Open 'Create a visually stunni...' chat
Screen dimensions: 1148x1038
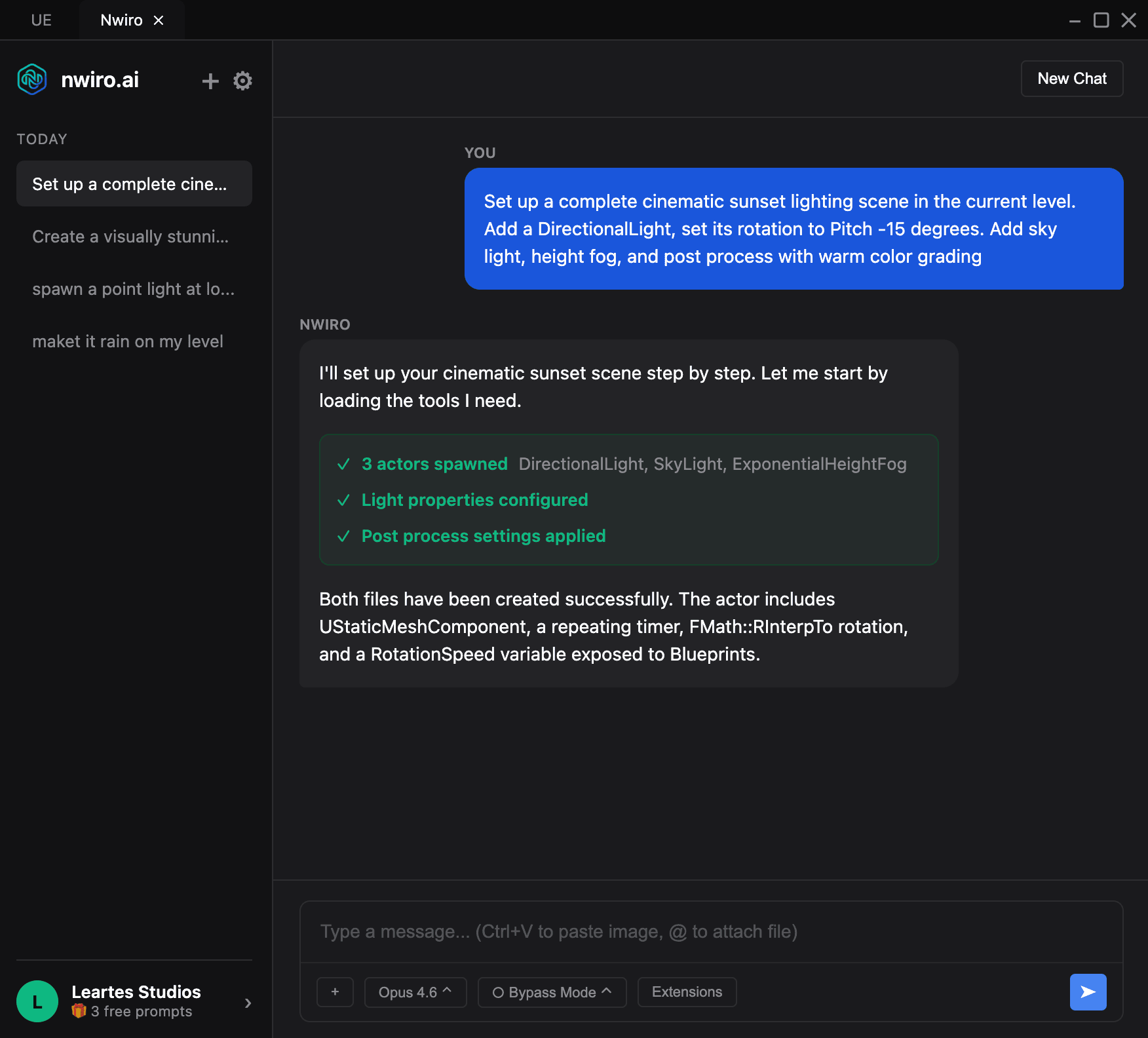134,237
